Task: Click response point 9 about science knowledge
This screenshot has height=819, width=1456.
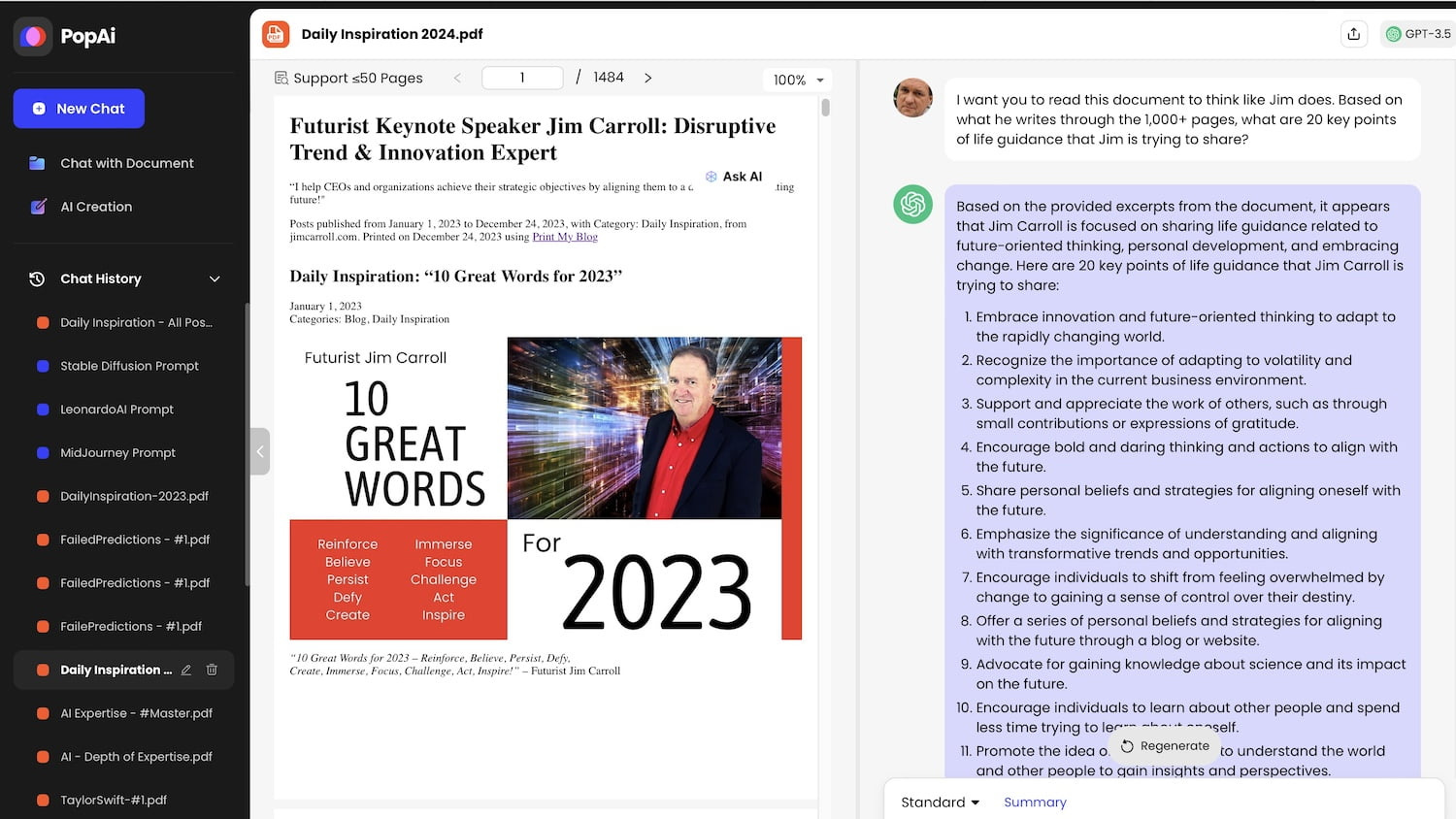Action: click(x=1190, y=674)
